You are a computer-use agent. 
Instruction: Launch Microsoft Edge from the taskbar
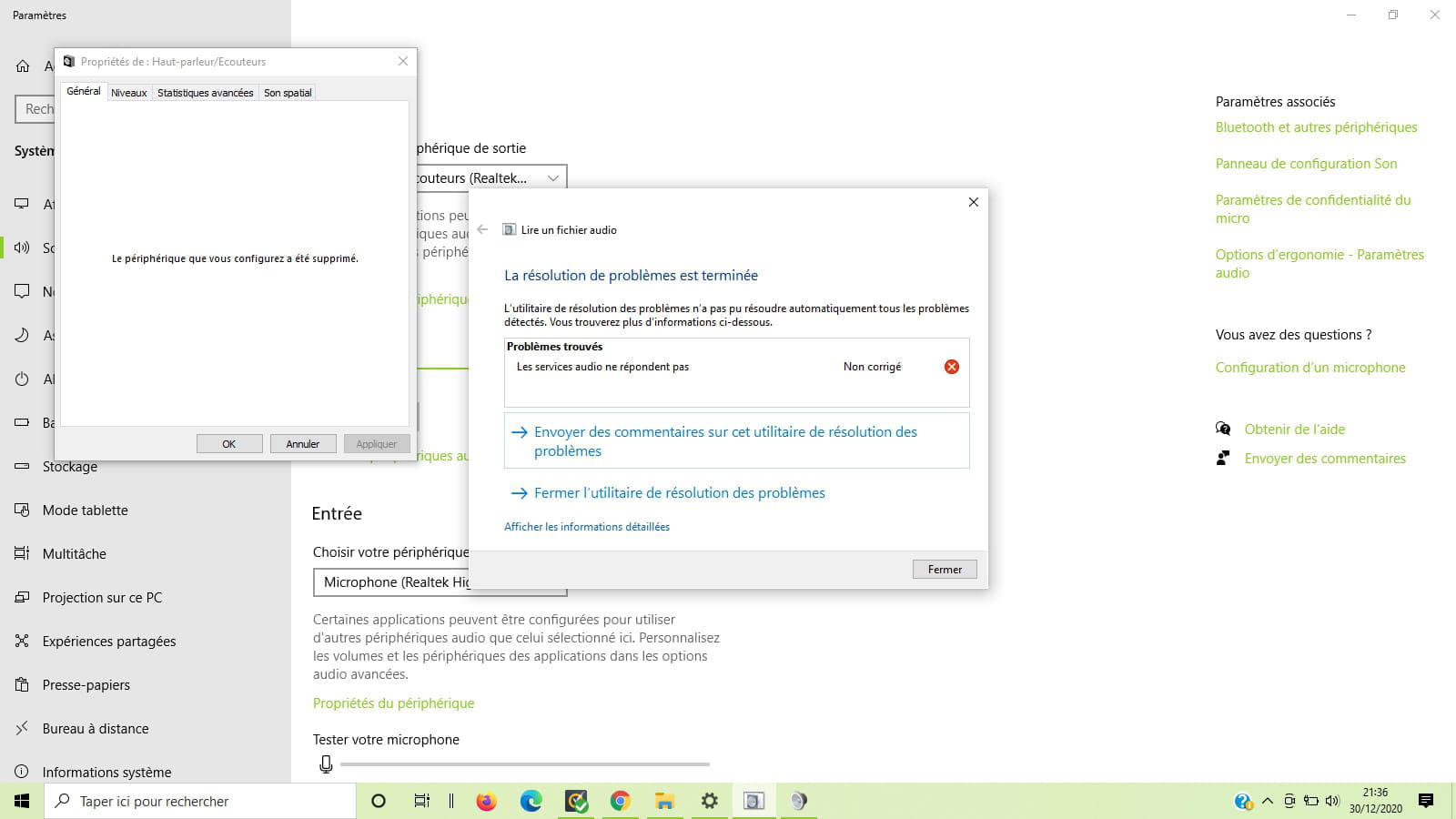click(x=531, y=801)
